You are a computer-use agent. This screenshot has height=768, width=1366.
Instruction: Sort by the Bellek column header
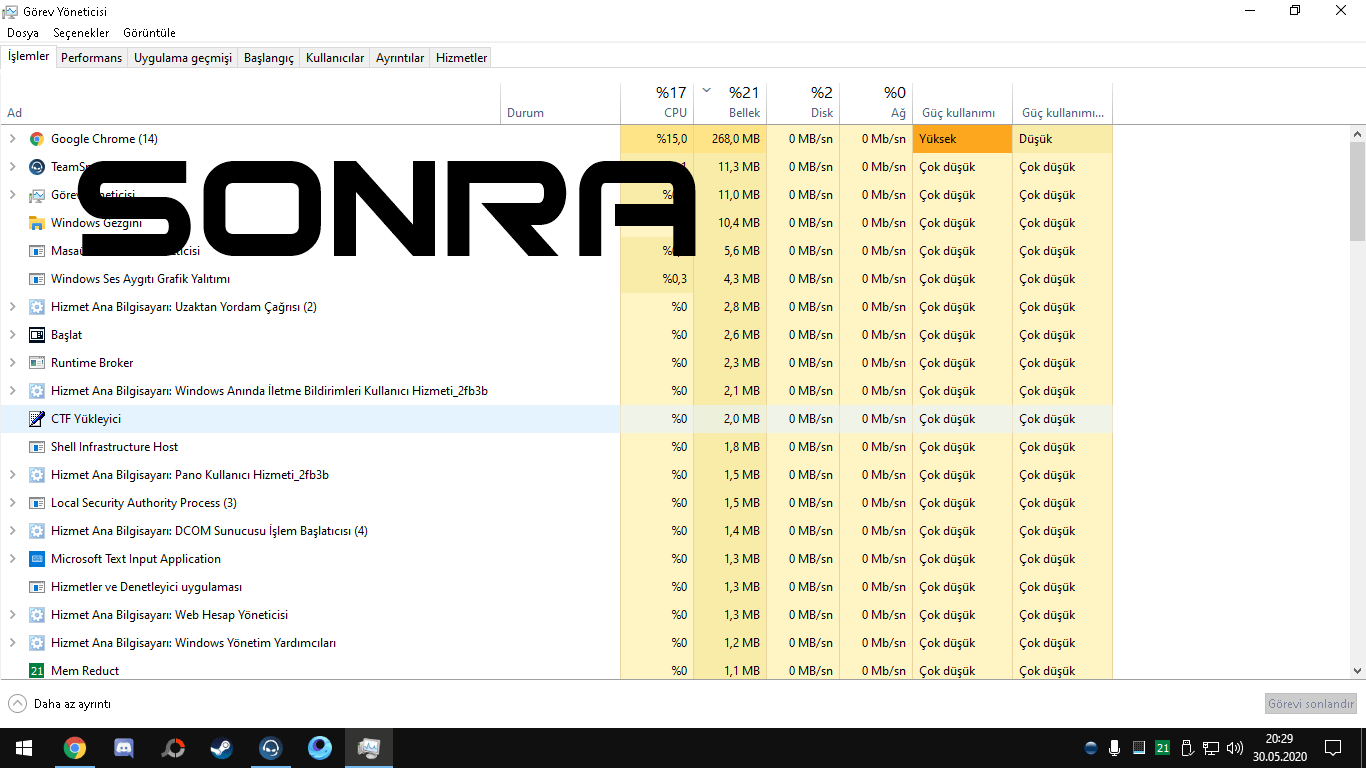[730, 102]
